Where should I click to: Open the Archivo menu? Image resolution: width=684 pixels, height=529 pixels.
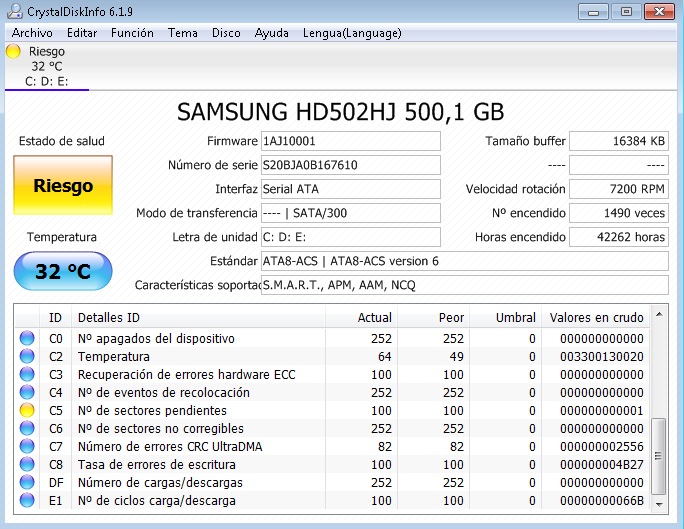32,33
